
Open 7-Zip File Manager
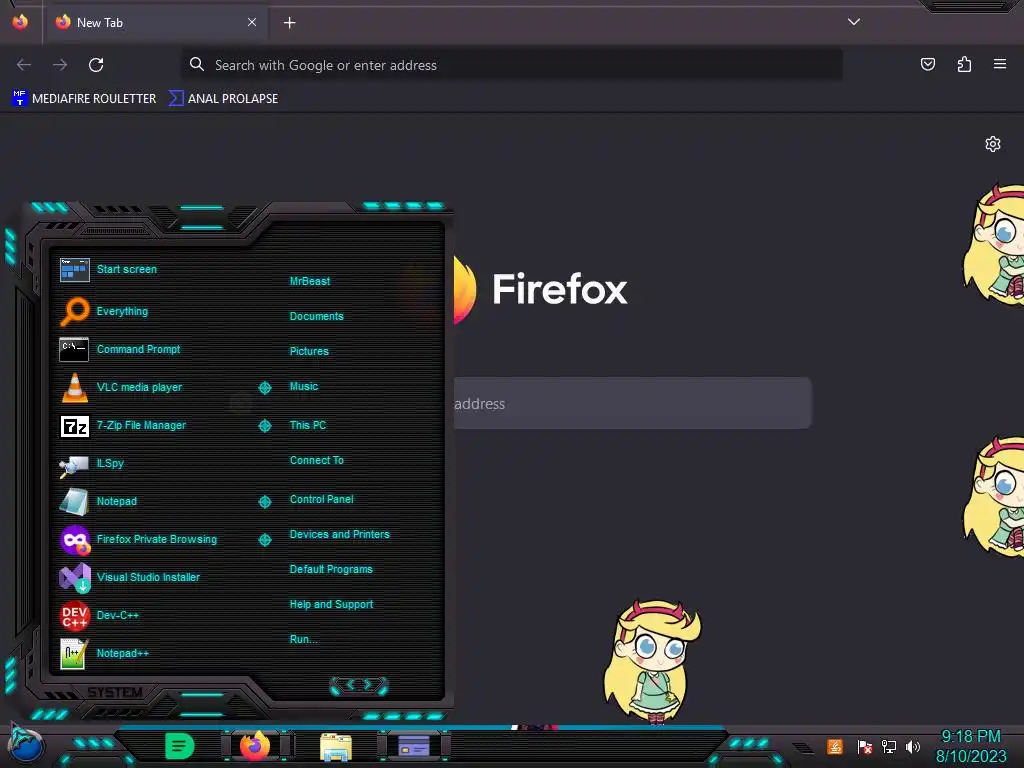point(123,425)
